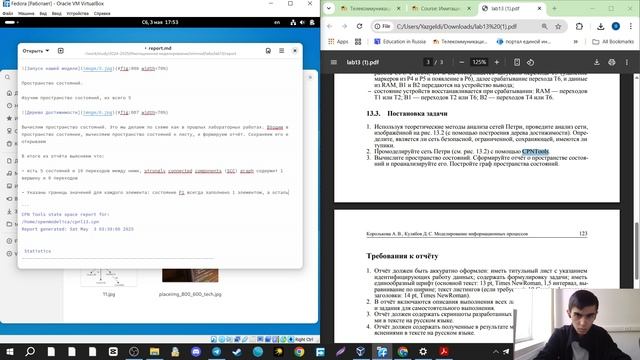Zoom in the PDF with plus button
Viewport: 640px width, 360px height.
coord(497,62)
